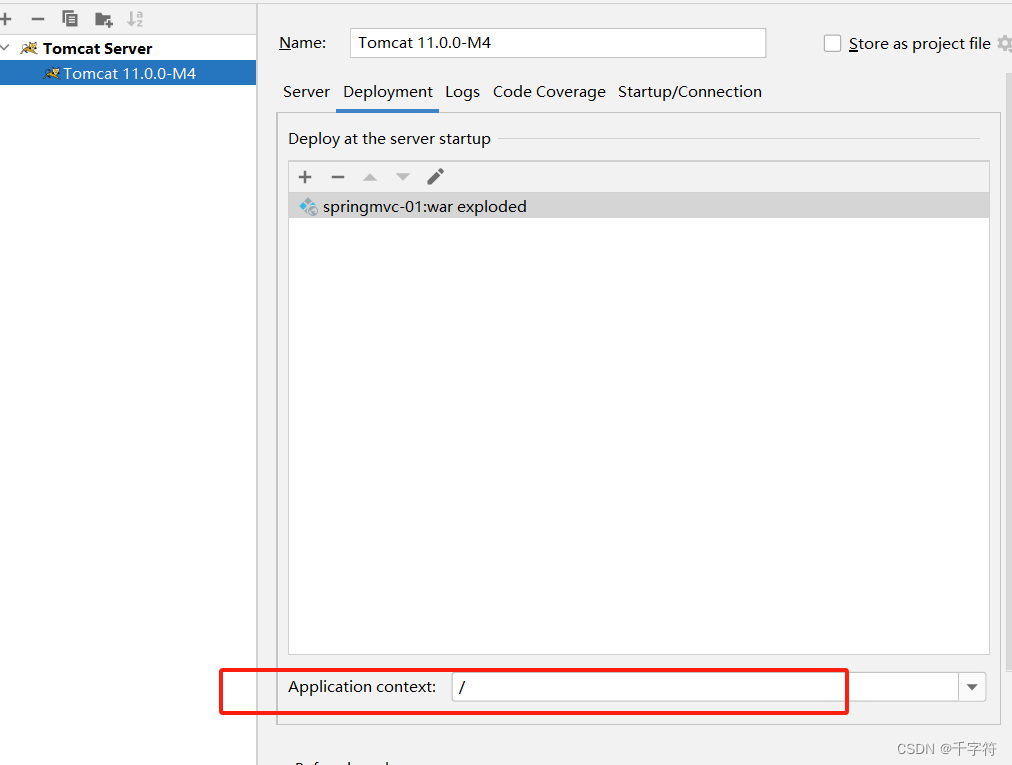Enable Store as project file
This screenshot has height=765, width=1012.
[x=832, y=43]
